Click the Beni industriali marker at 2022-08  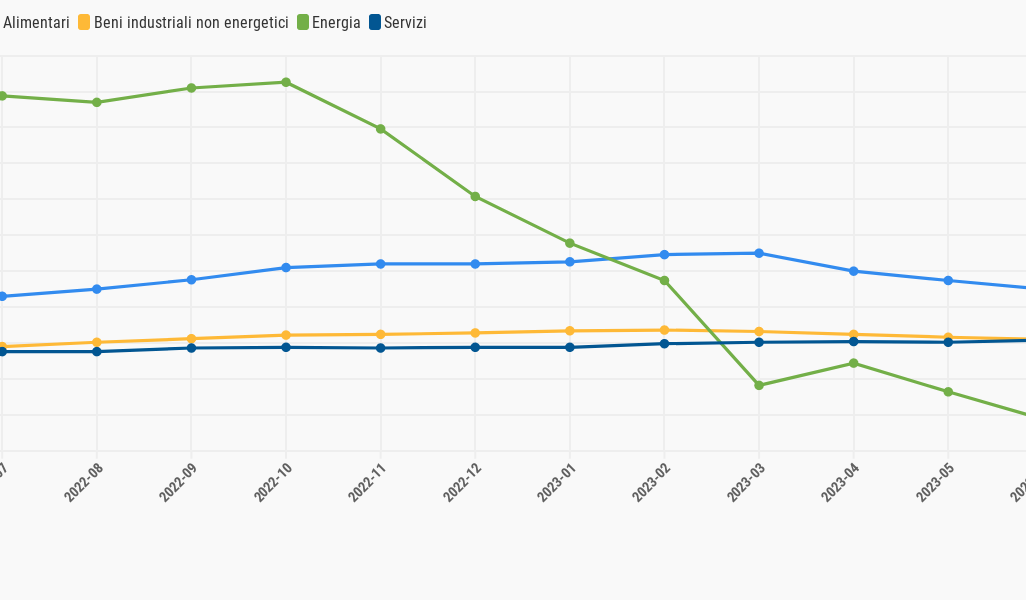(x=97, y=342)
